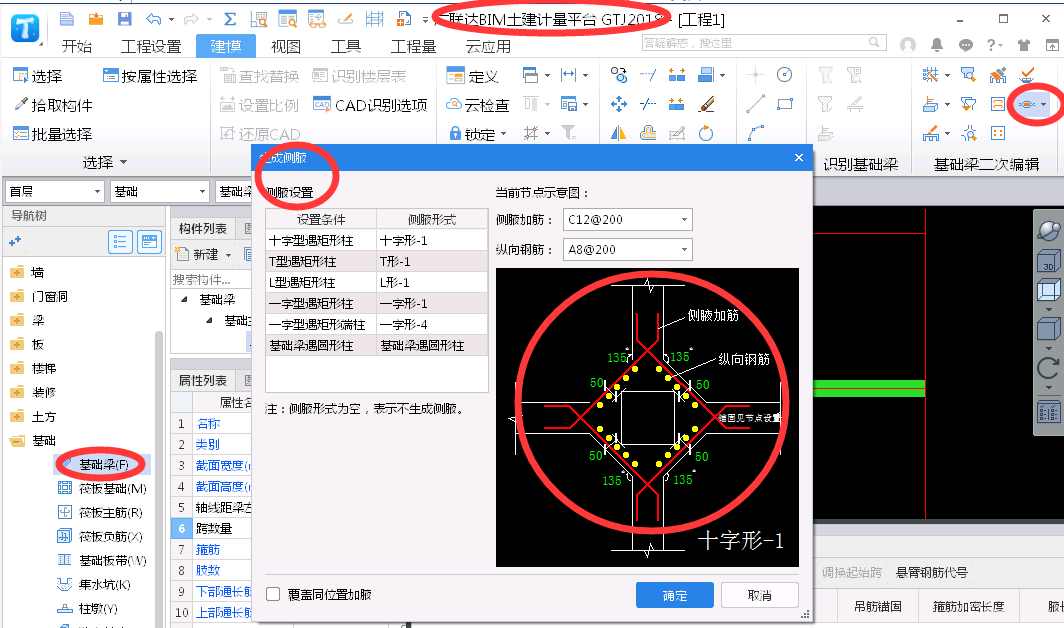Click 批量选择 batch select tool
The width and height of the screenshot is (1064, 628).
click(x=53, y=134)
